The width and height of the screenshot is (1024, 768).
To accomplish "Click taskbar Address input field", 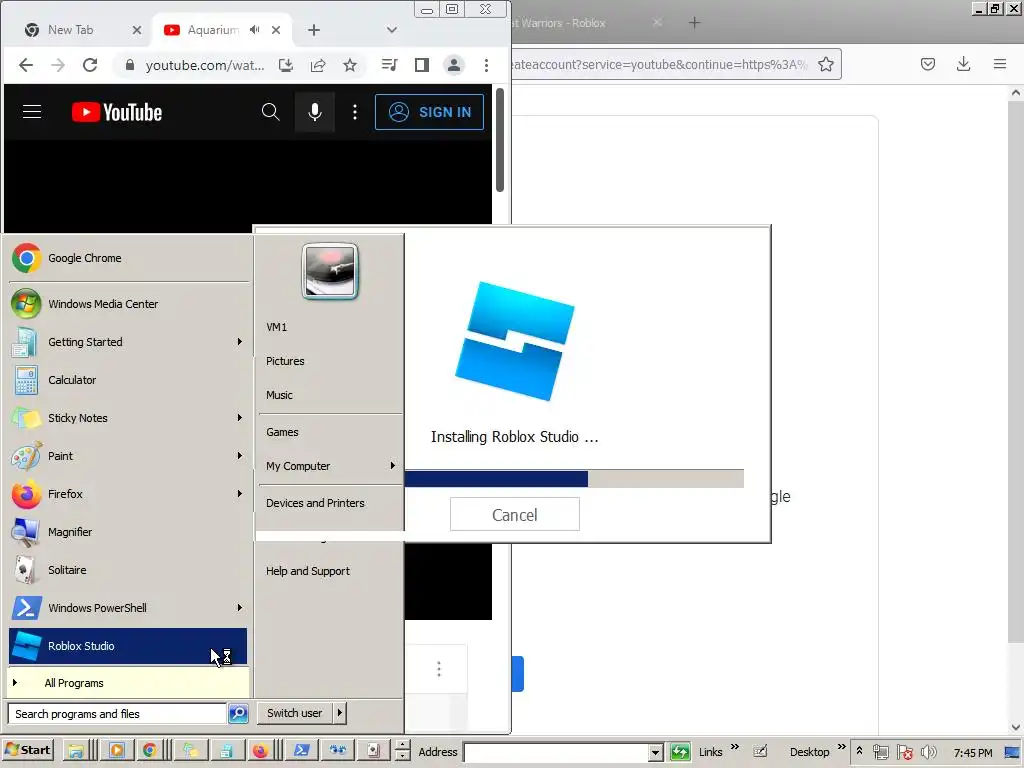I will [556, 752].
